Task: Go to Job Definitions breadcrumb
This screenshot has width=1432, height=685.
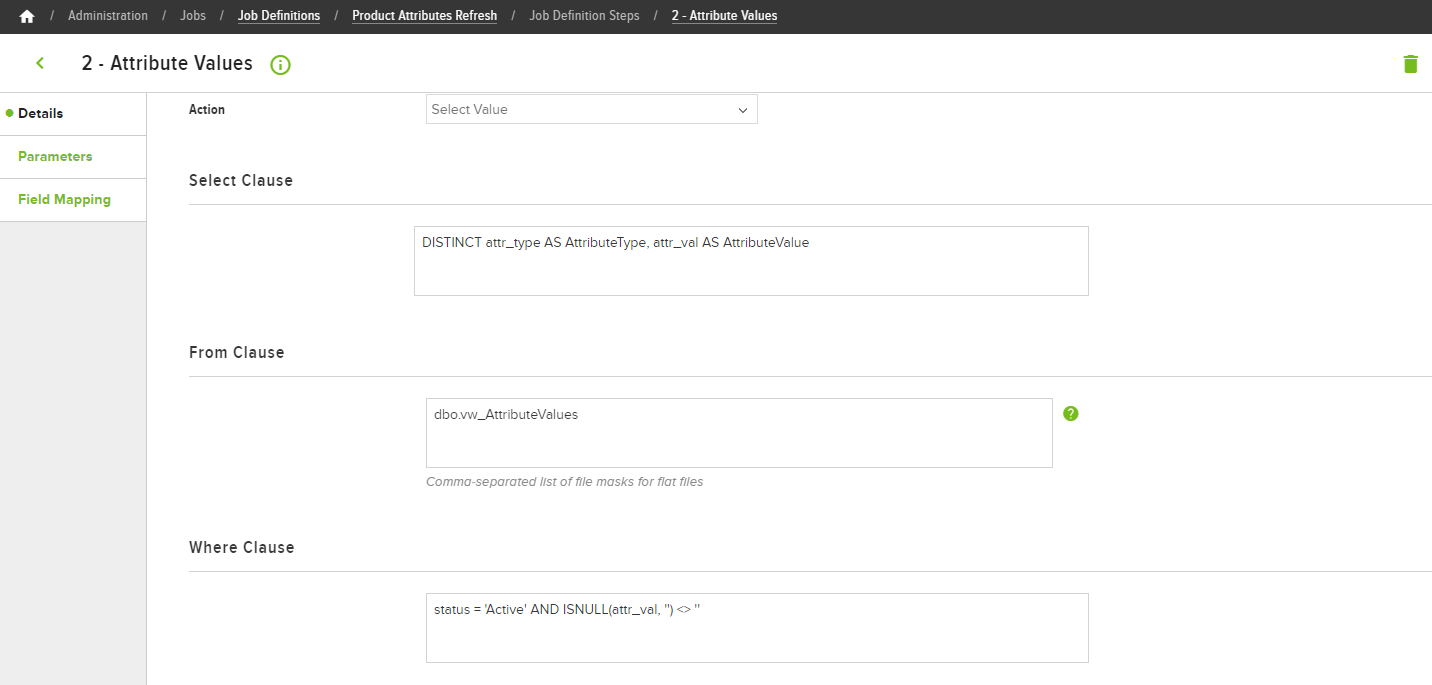Action: (279, 16)
